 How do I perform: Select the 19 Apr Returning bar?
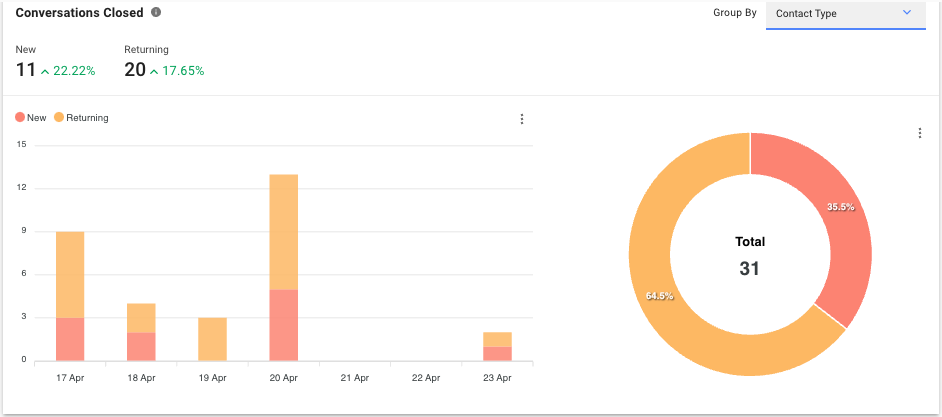point(213,339)
